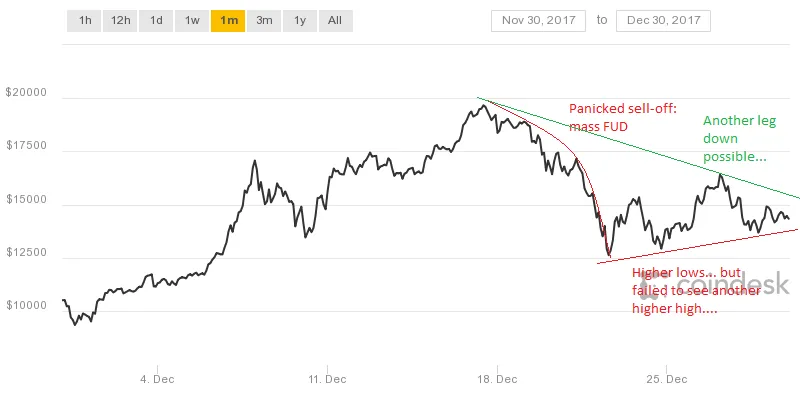Click the highlighted 1m range button
The height and width of the screenshot is (400, 800).
[228, 21]
